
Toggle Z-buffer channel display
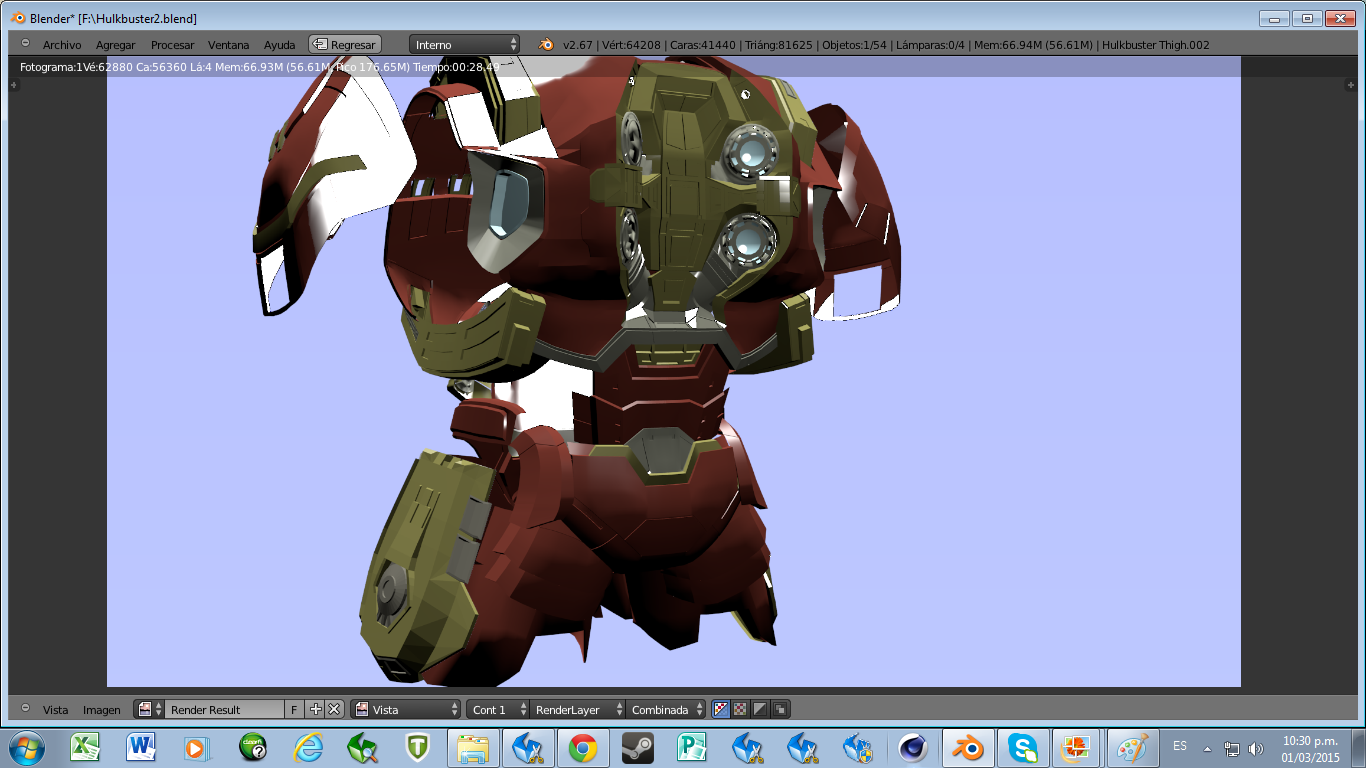tap(781, 709)
